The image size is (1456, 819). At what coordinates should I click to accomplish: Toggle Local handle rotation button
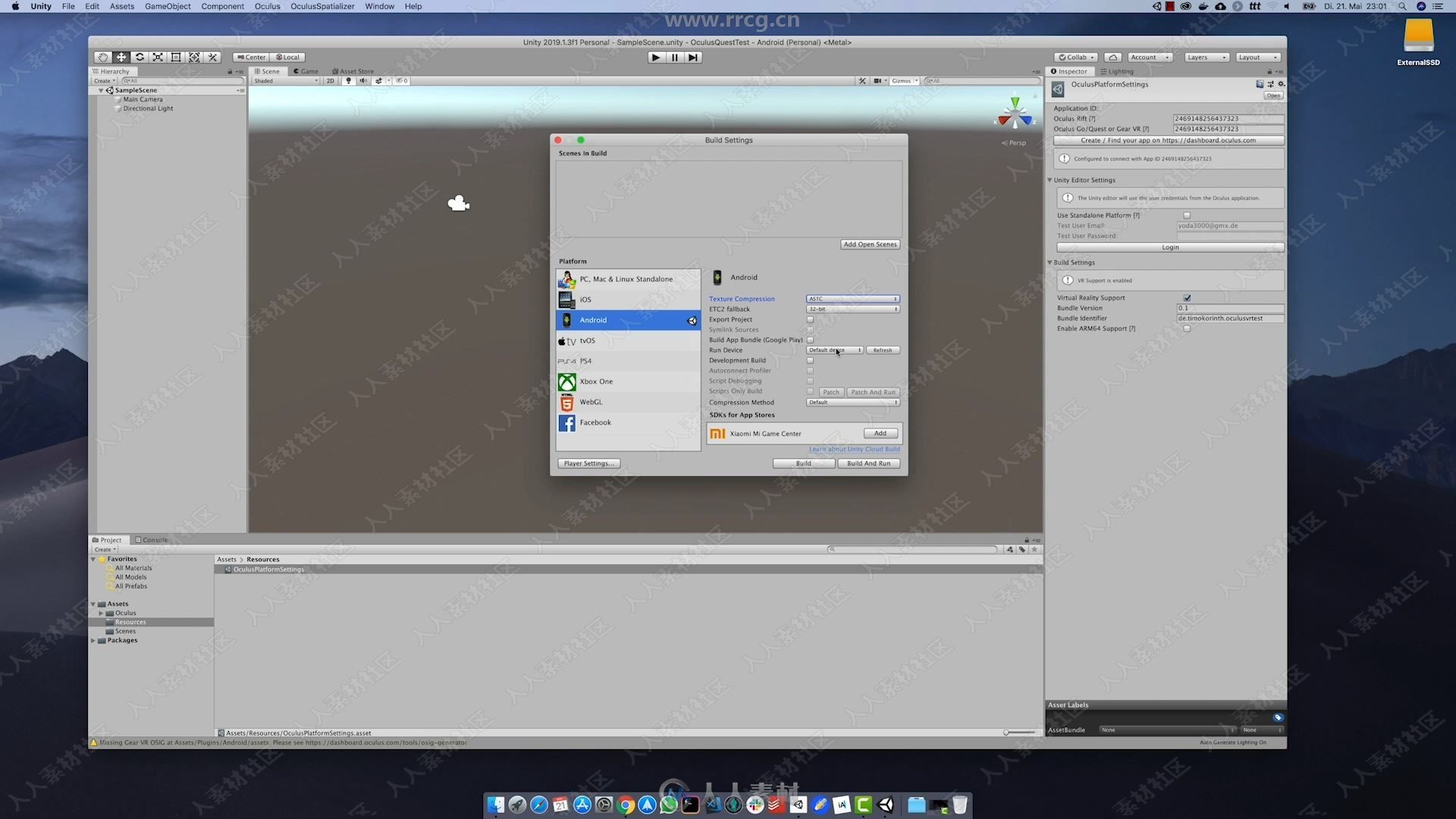287,57
